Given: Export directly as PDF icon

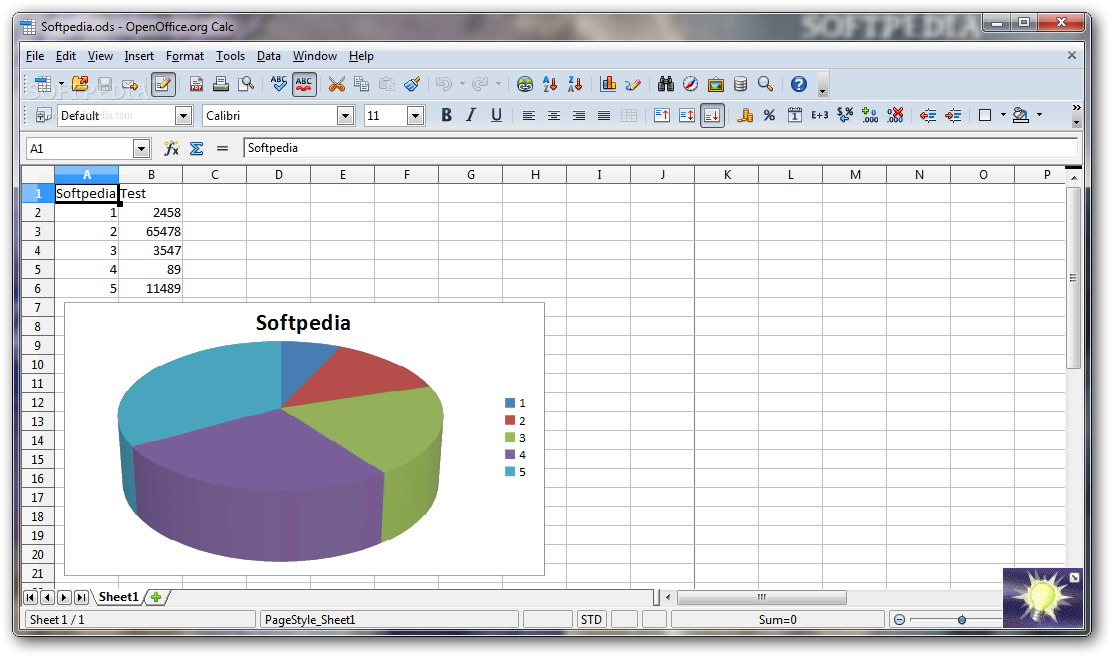Looking at the screenshot, I should (196, 84).
